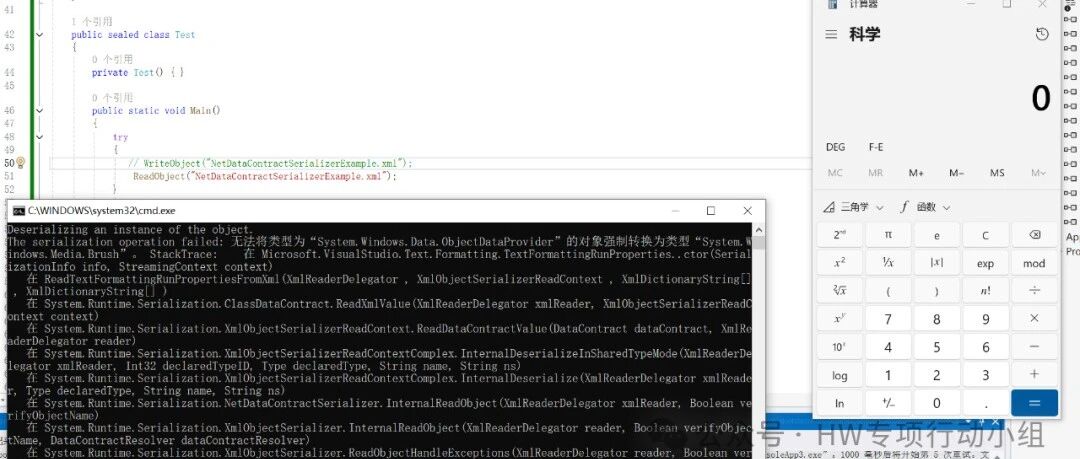
Task: Click the 2nd function key
Action: [840, 235]
